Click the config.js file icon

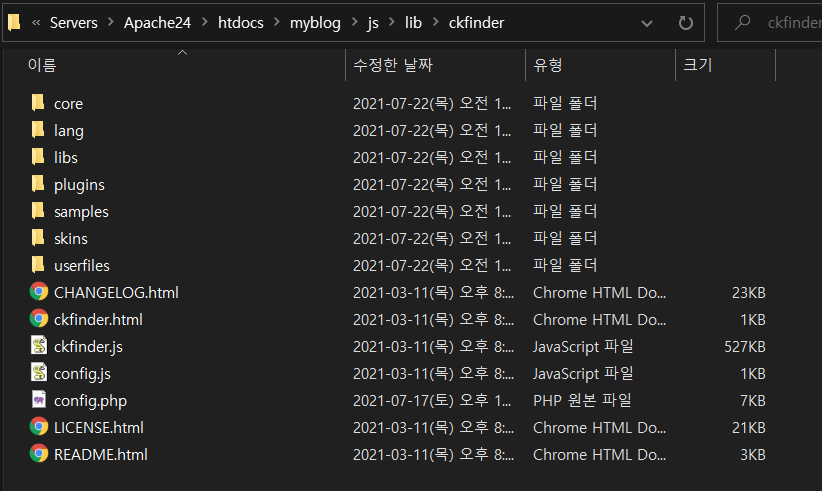point(39,373)
